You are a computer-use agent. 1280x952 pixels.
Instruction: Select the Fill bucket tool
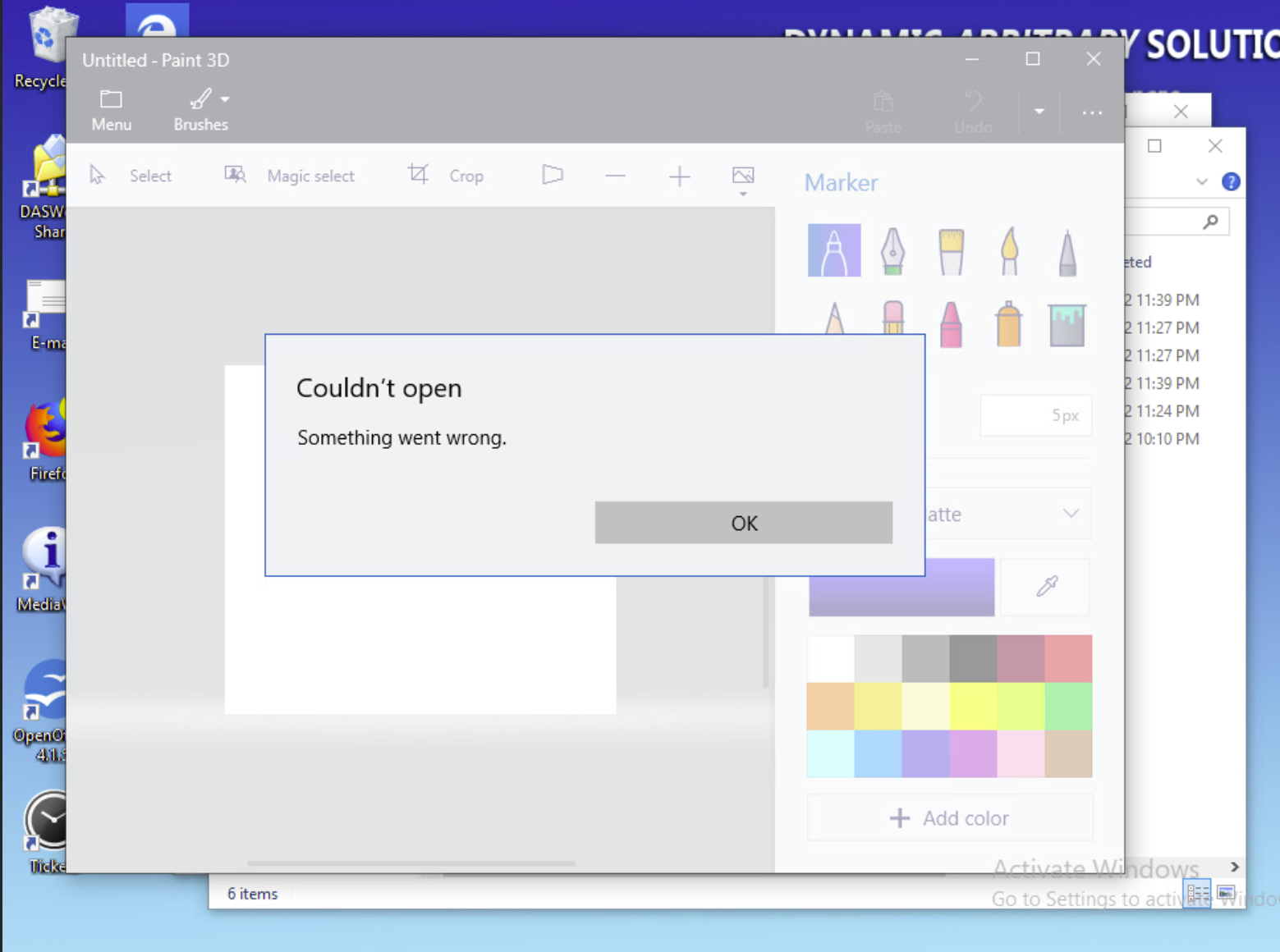[x=1067, y=323]
